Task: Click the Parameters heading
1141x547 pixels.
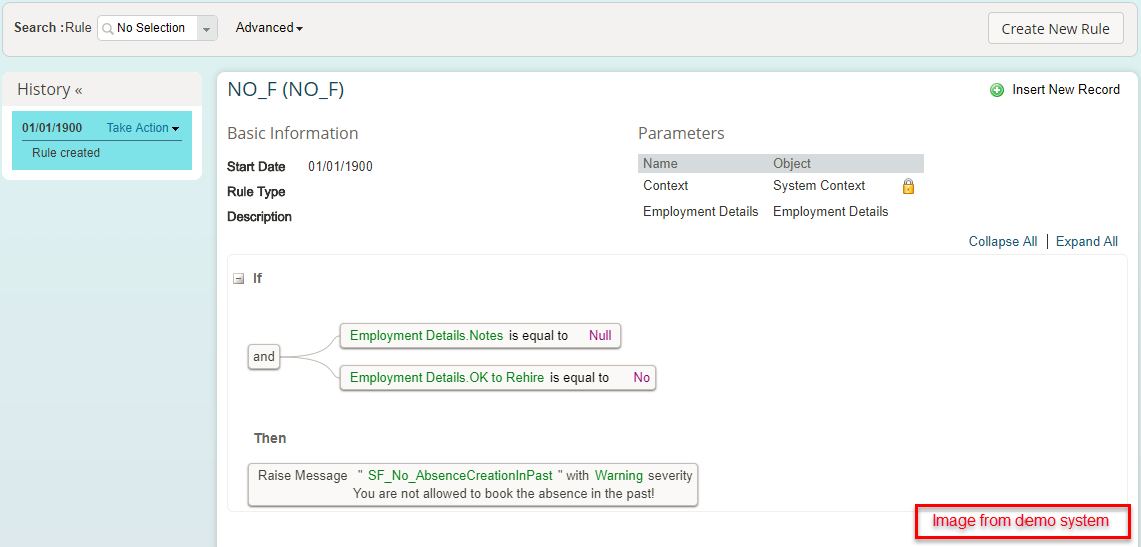Action: coord(681,134)
